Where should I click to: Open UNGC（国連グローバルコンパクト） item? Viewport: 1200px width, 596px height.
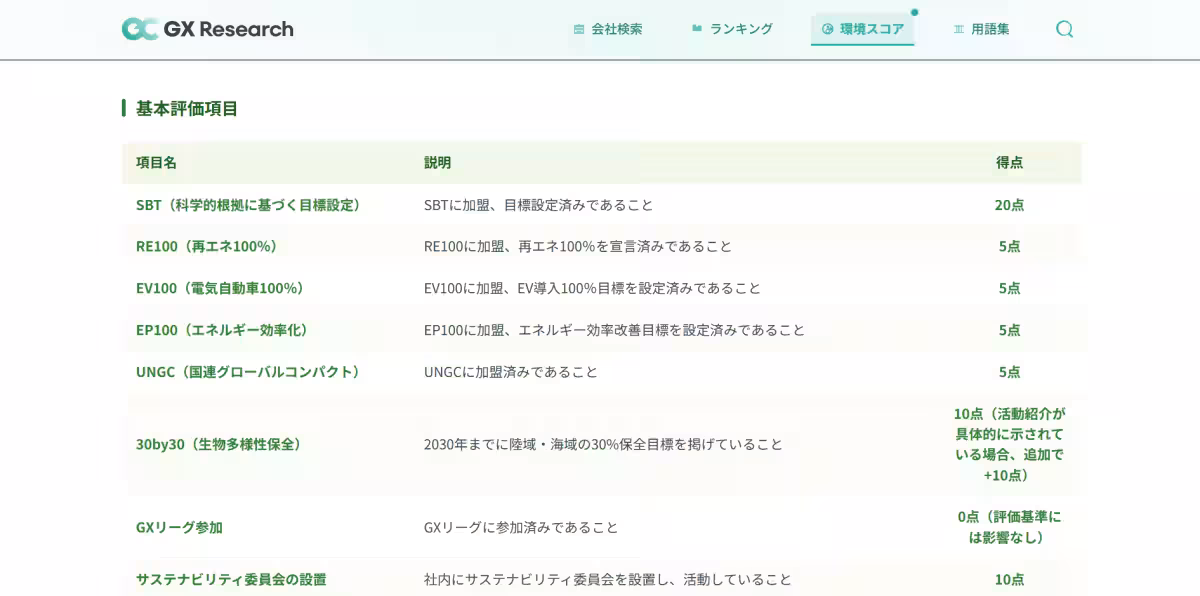248,372
